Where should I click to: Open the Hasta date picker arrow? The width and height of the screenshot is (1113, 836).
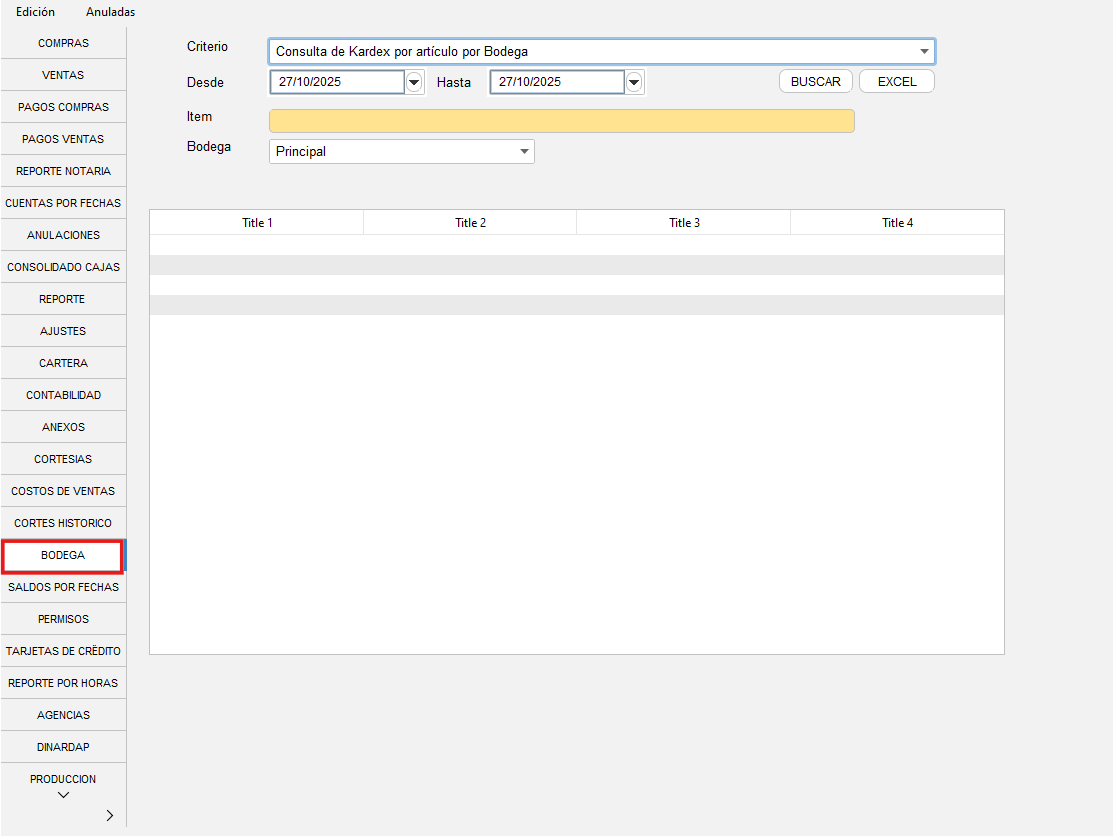point(634,82)
